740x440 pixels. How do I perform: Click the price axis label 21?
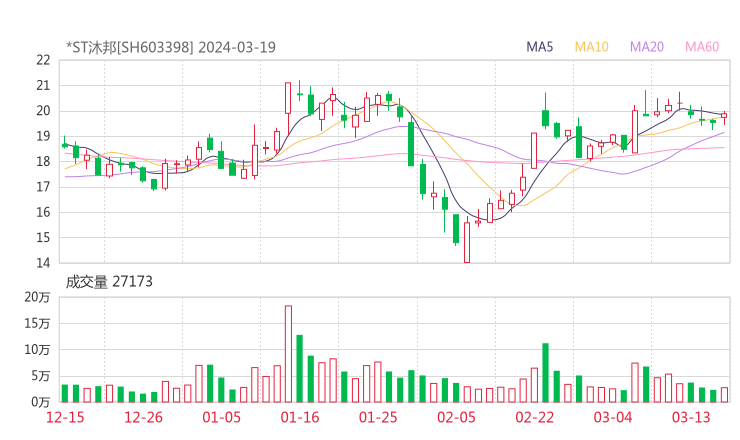tap(43, 86)
